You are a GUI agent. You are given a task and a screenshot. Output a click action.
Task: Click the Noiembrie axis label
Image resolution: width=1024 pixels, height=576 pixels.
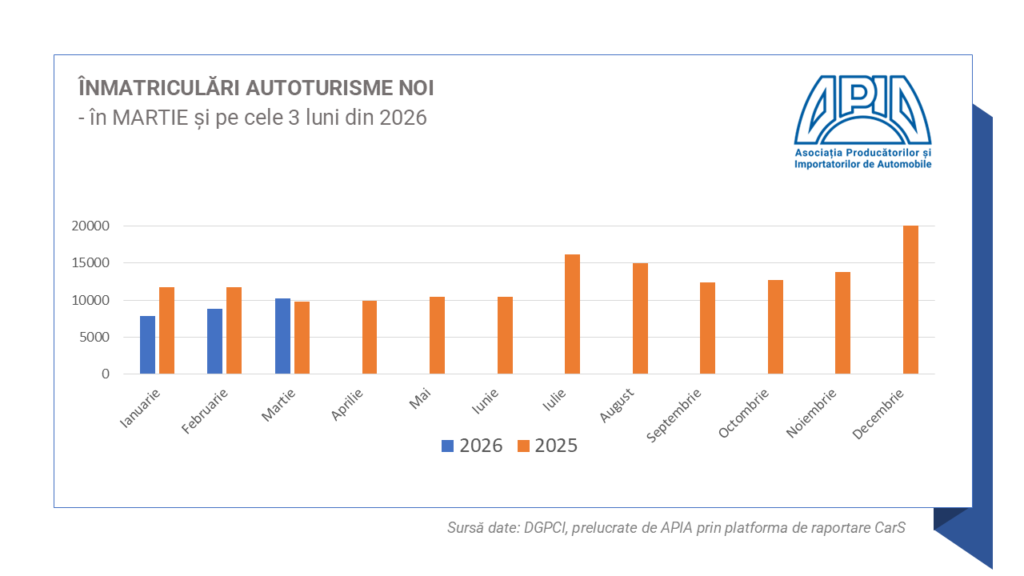(x=811, y=413)
